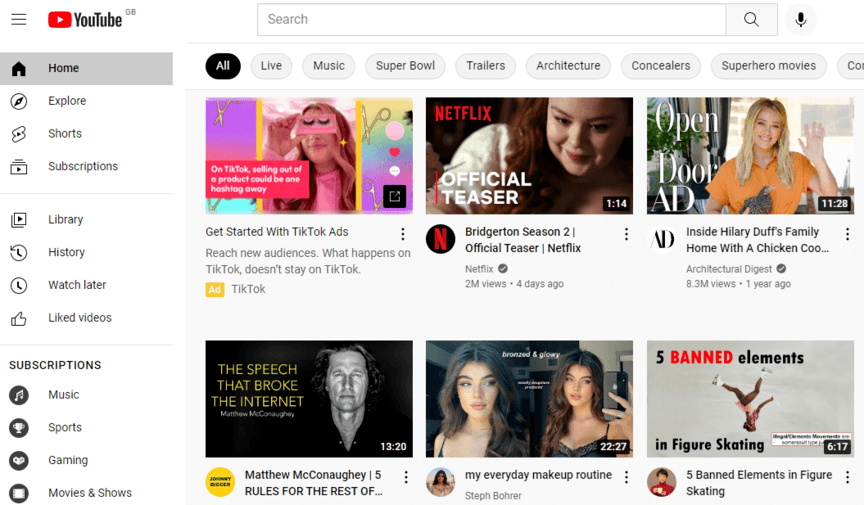864x505 pixels.
Task: Click the Home icon in sidebar
Action: (19, 68)
